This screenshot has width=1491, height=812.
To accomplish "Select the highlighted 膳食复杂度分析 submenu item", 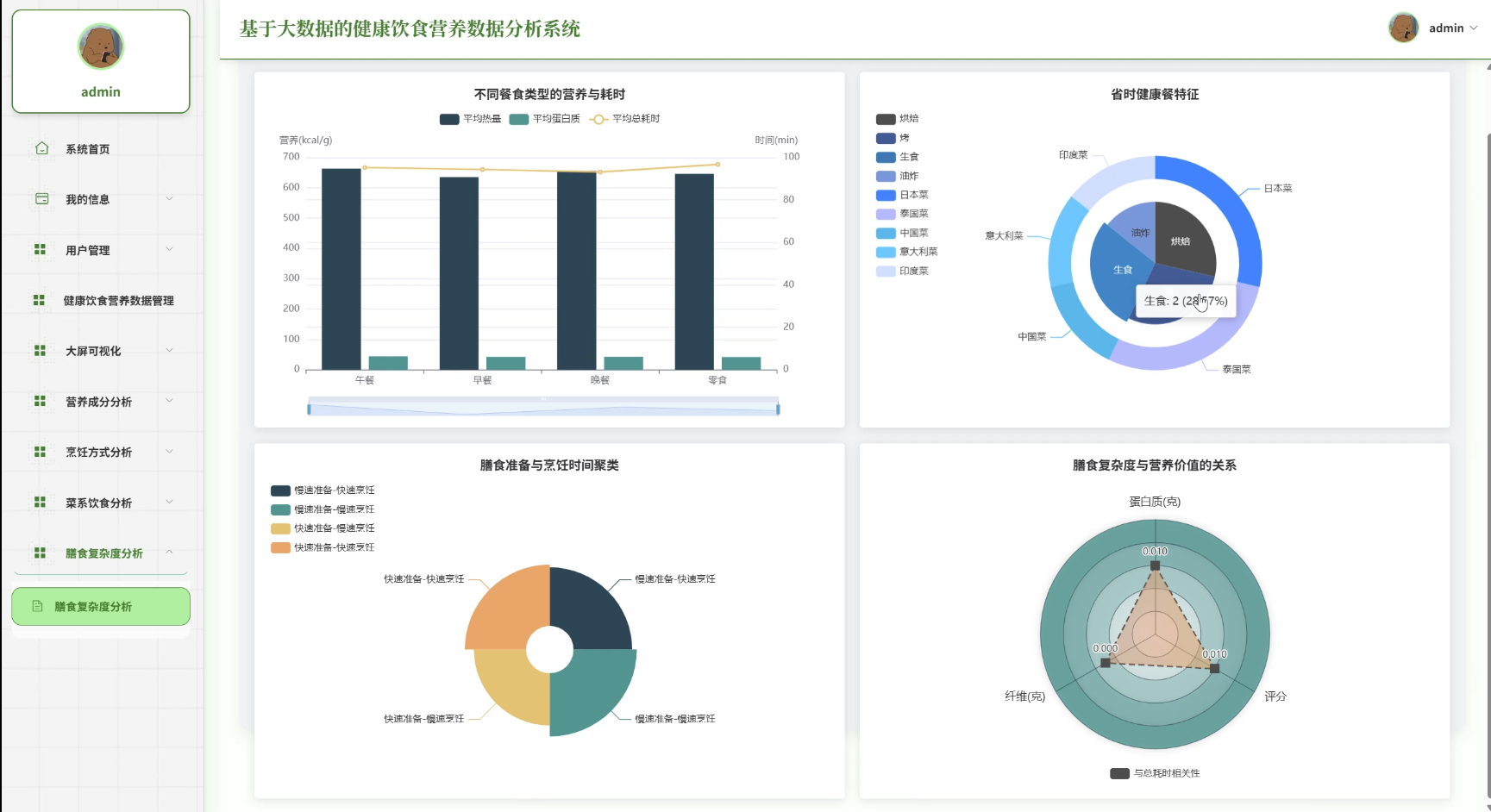I will 101,606.
